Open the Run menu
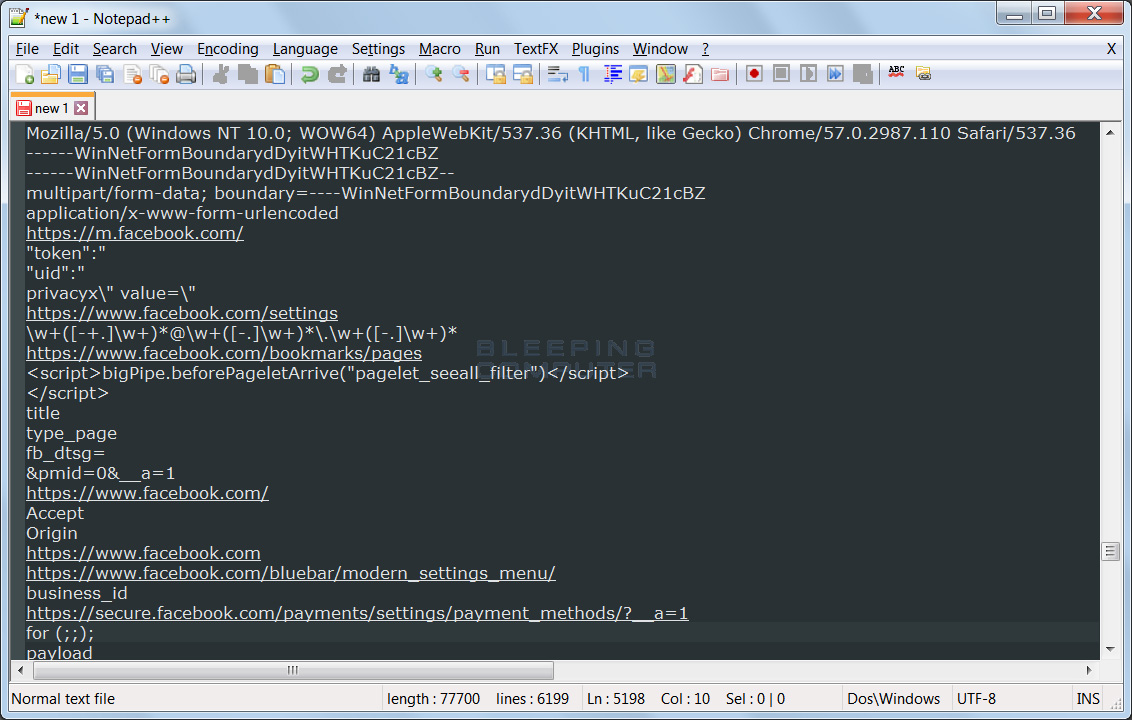Image resolution: width=1132 pixels, height=720 pixels. pos(487,48)
